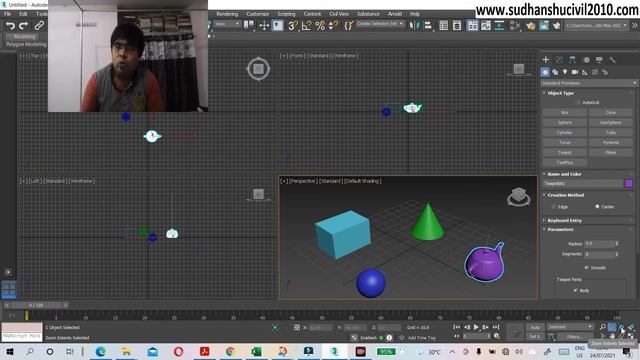The height and width of the screenshot is (360, 640).
Task: Open the Arnold menu
Action: 395,14
